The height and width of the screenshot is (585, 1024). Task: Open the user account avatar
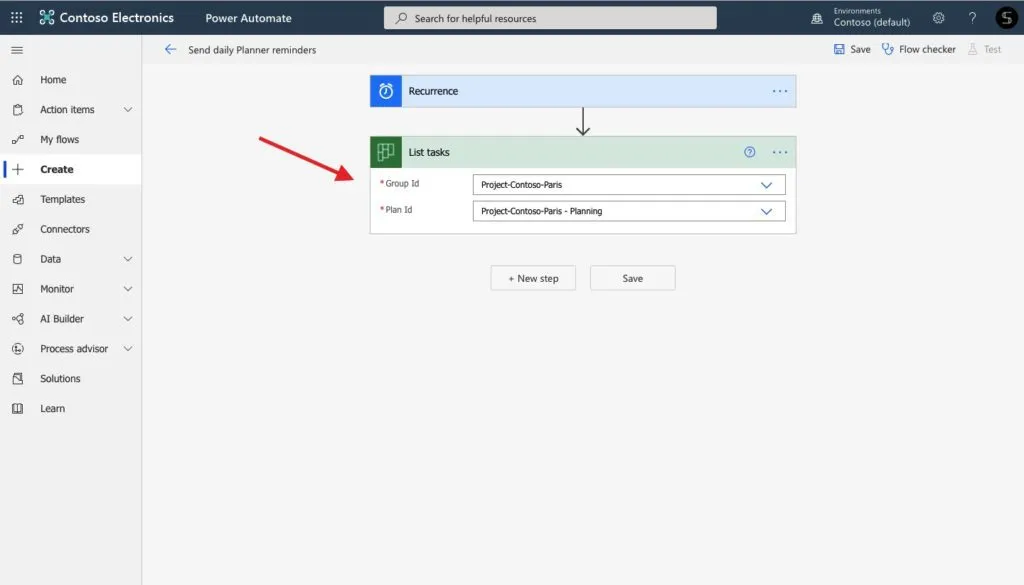click(x=1006, y=18)
